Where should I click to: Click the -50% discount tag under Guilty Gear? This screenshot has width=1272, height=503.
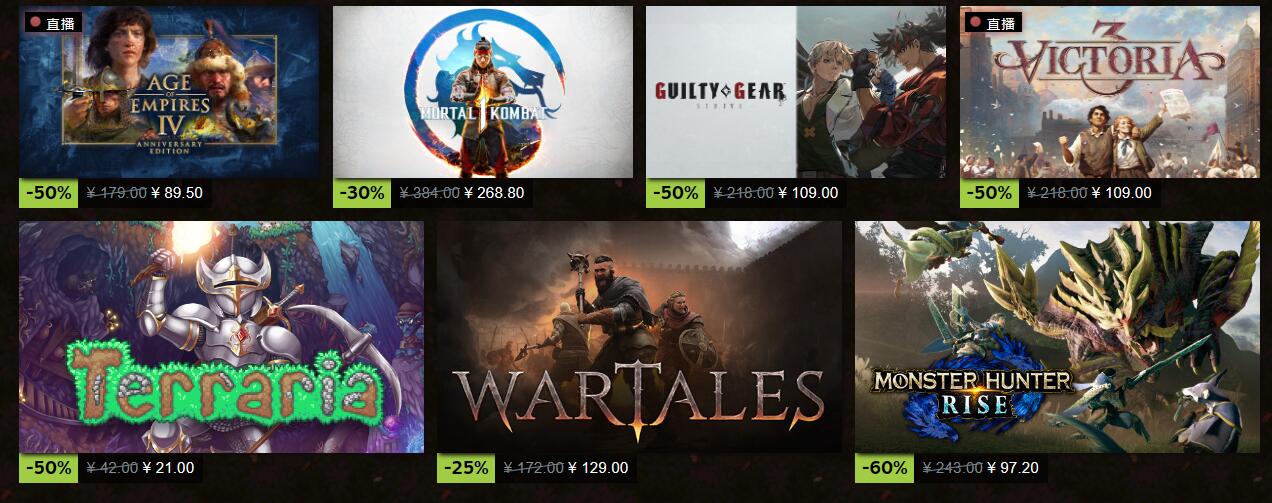[x=676, y=193]
